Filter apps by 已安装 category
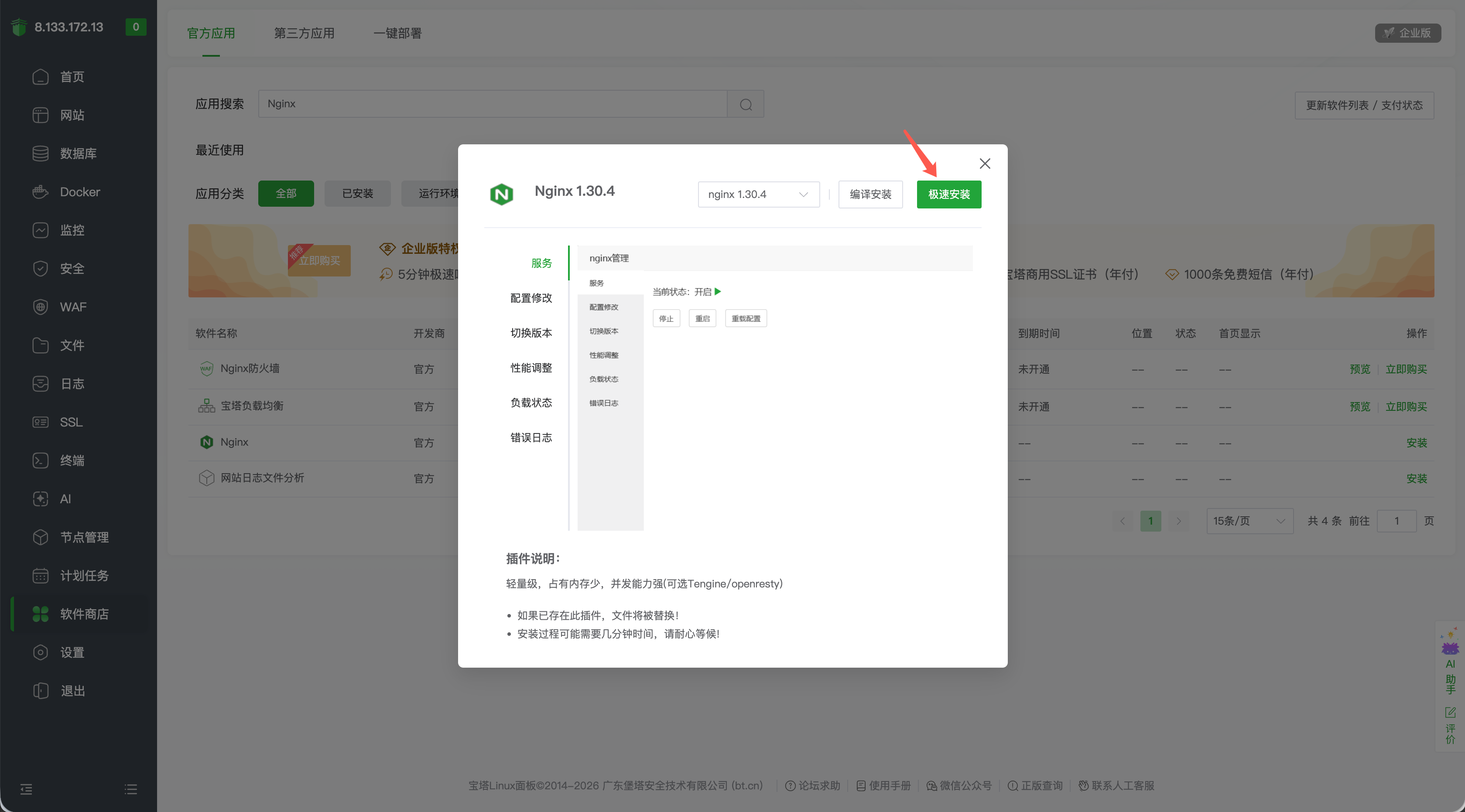 coord(358,193)
